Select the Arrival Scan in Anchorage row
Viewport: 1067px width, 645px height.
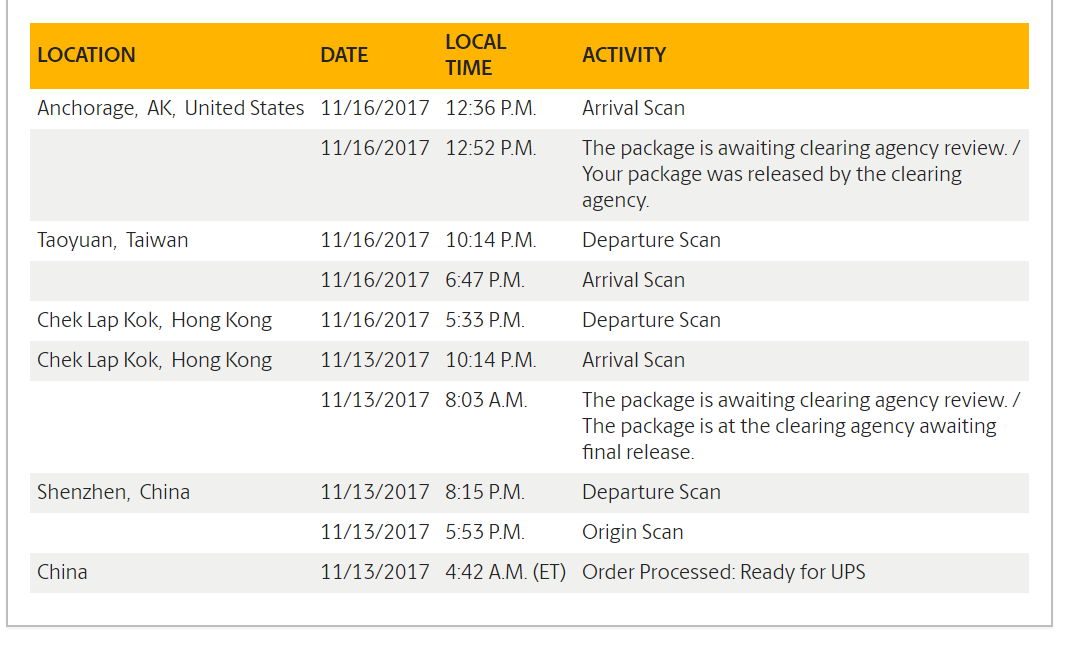(633, 108)
